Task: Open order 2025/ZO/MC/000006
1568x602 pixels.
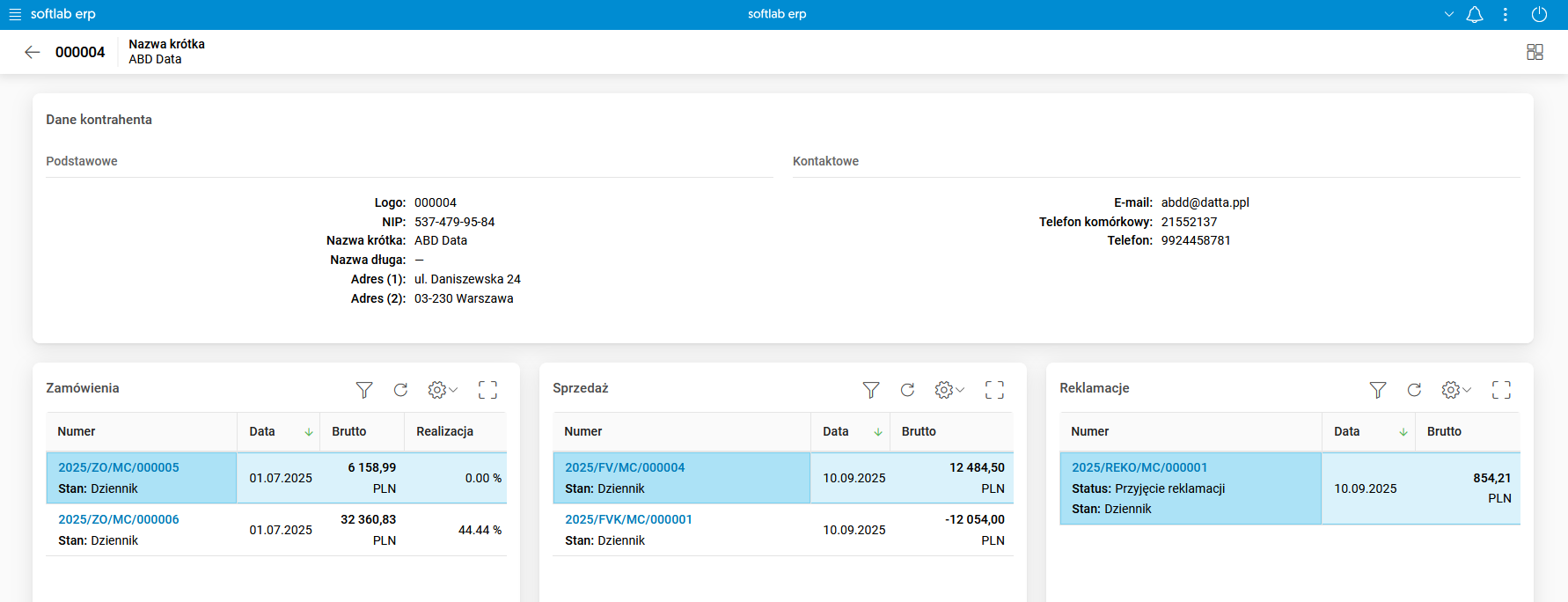Action: pyautogui.click(x=119, y=519)
